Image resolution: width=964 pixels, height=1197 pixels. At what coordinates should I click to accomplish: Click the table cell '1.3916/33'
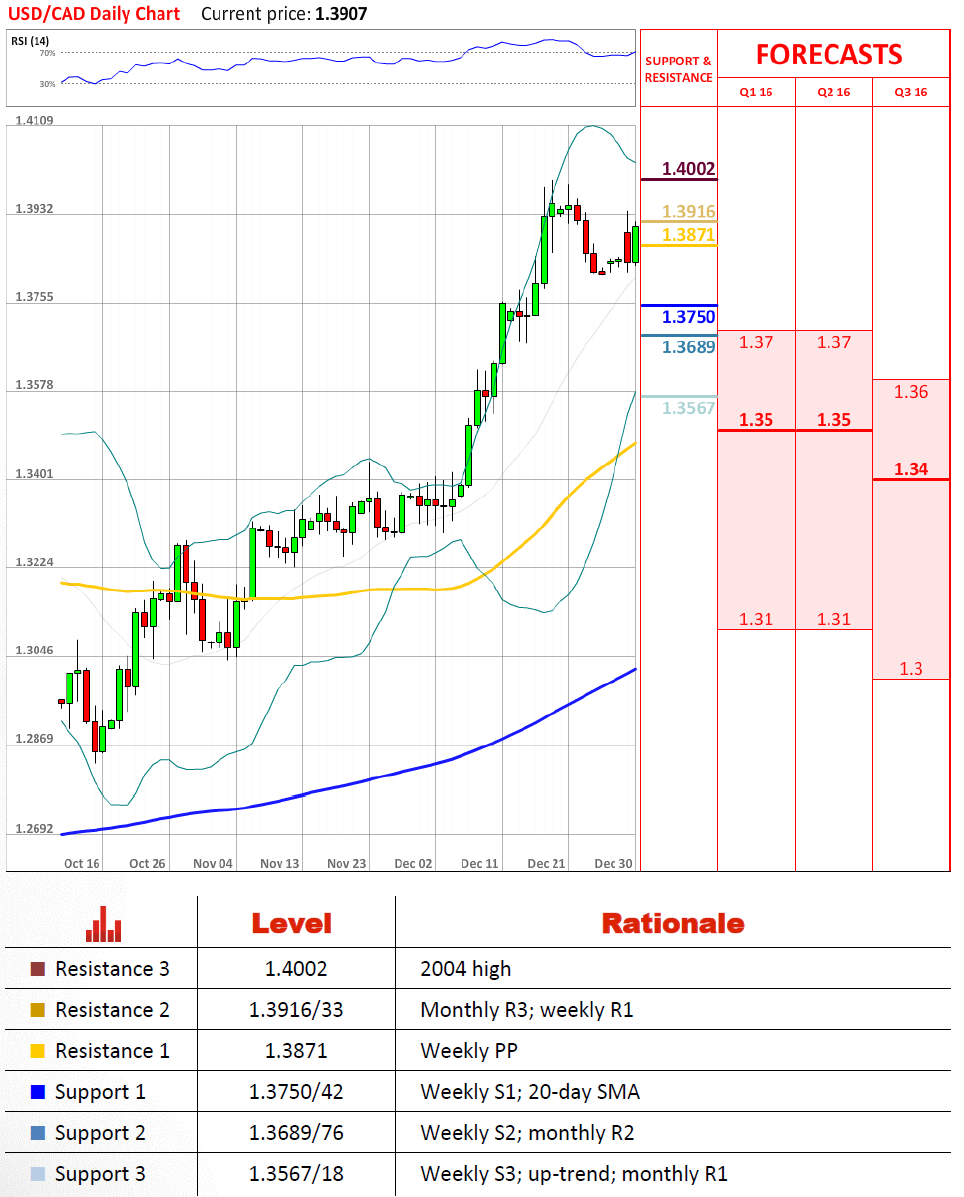click(296, 1010)
